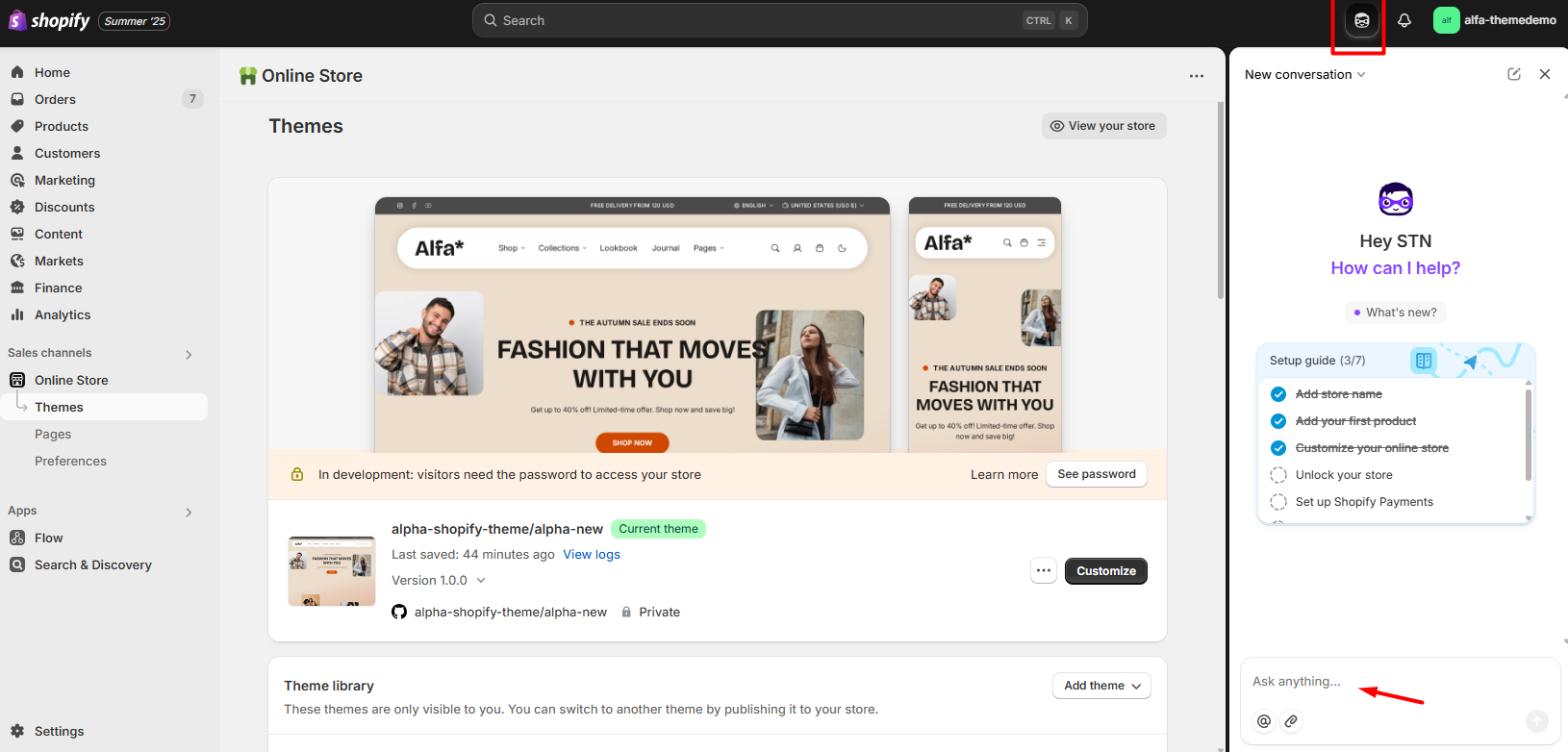Viewport: 1568px width, 752px height.
Task: Open Sidekick assistant icon in top bar
Action: tap(1361, 20)
